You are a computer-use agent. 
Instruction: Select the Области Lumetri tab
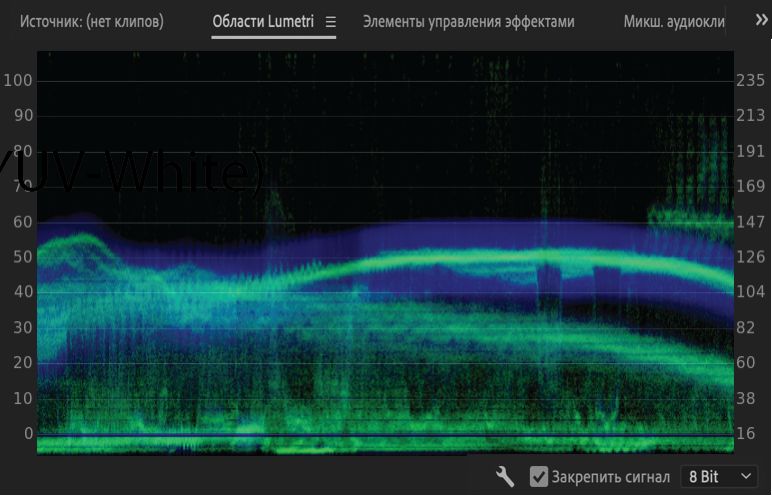click(x=263, y=22)
